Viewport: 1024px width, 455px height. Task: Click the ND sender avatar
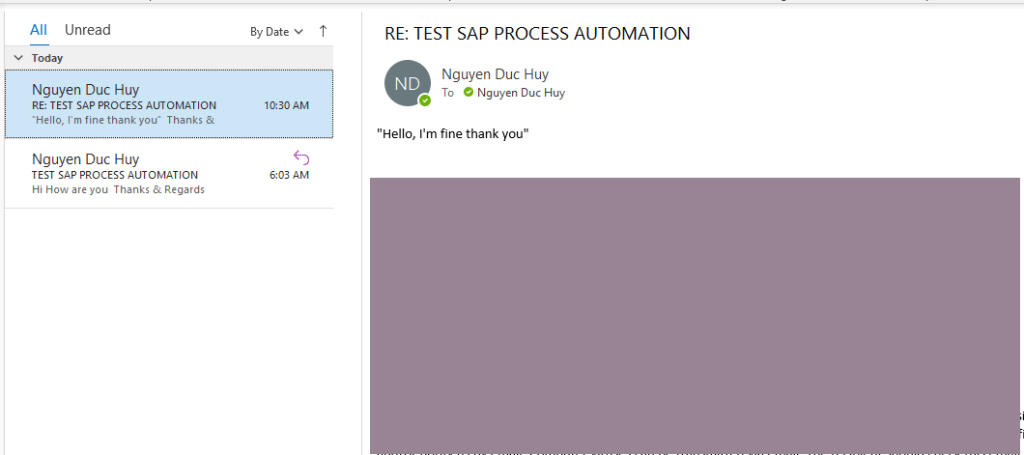tap(407, 83)
